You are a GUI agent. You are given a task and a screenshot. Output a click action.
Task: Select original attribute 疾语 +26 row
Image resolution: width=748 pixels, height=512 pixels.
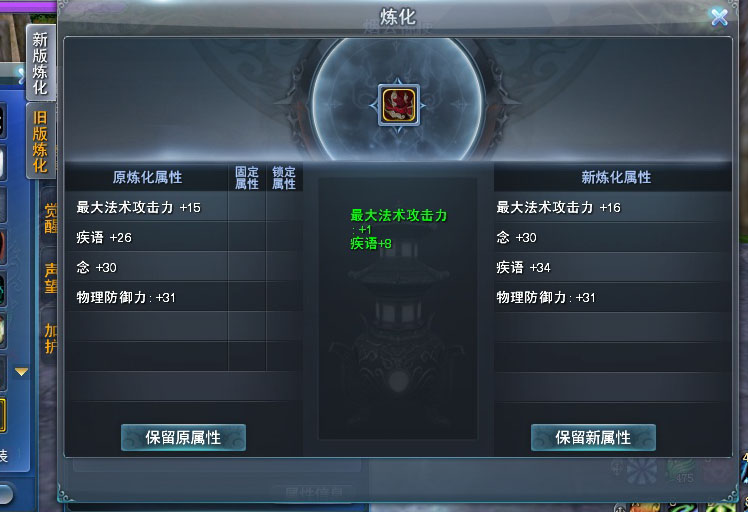coord(146,237)
